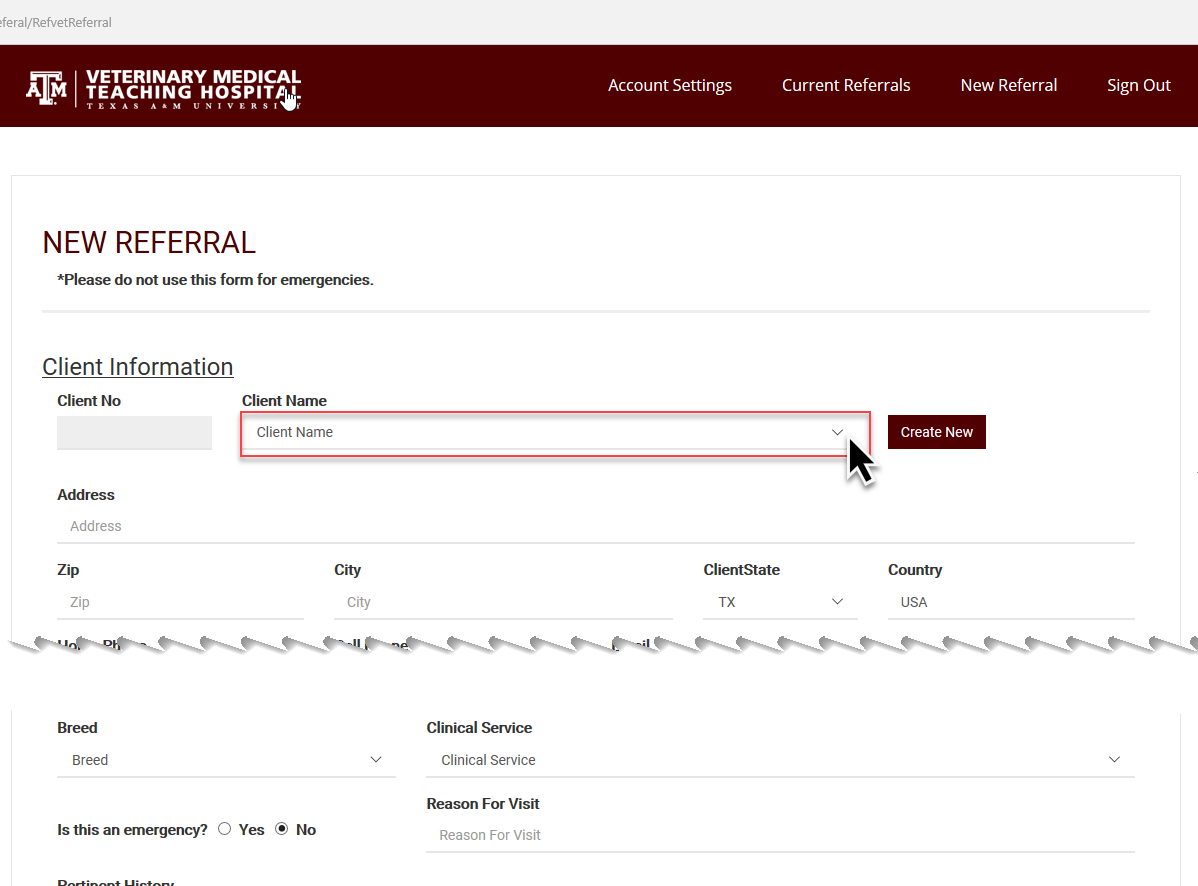Click the Country field showing USA

[x=1011, y=603]
